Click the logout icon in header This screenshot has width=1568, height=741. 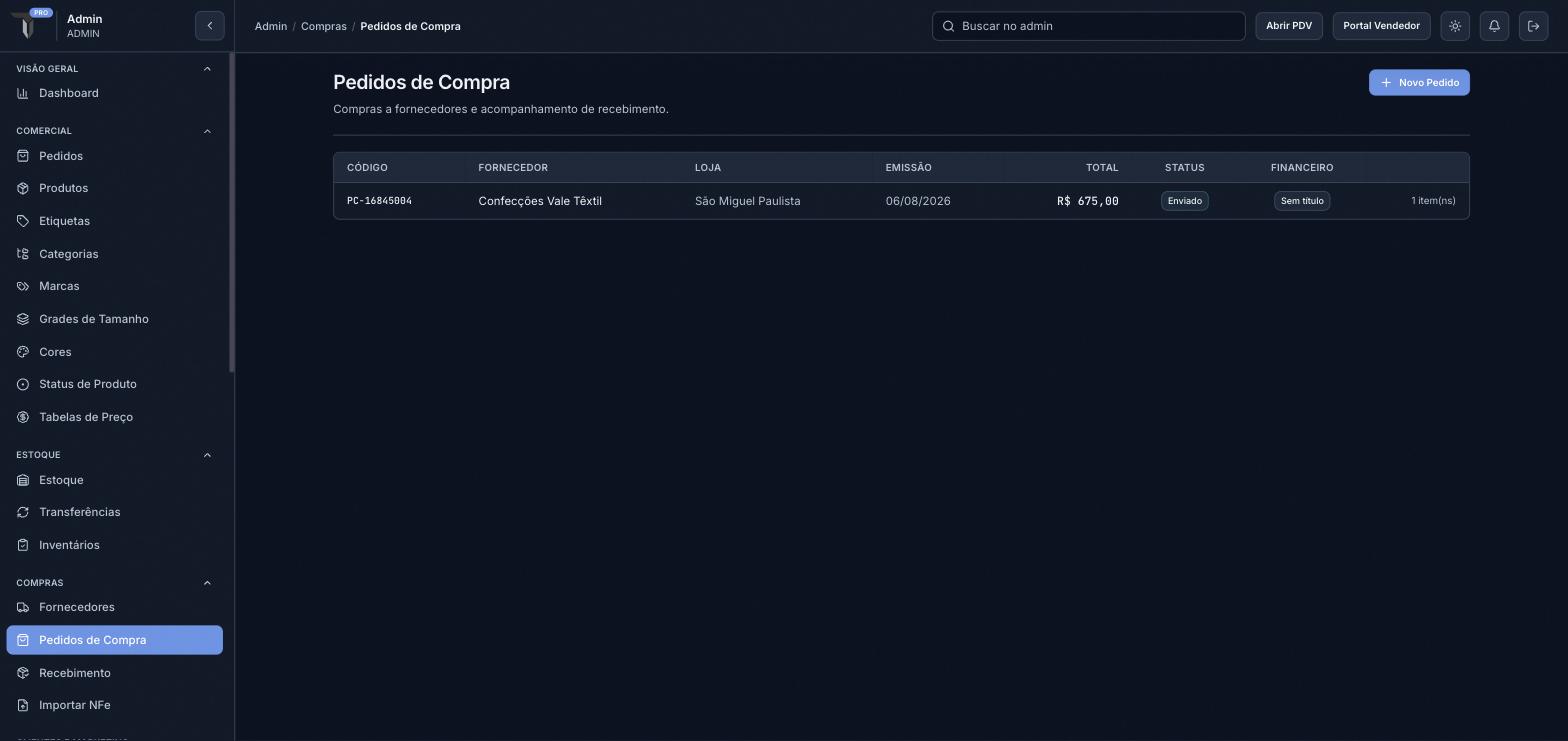tap(1533, 26)
